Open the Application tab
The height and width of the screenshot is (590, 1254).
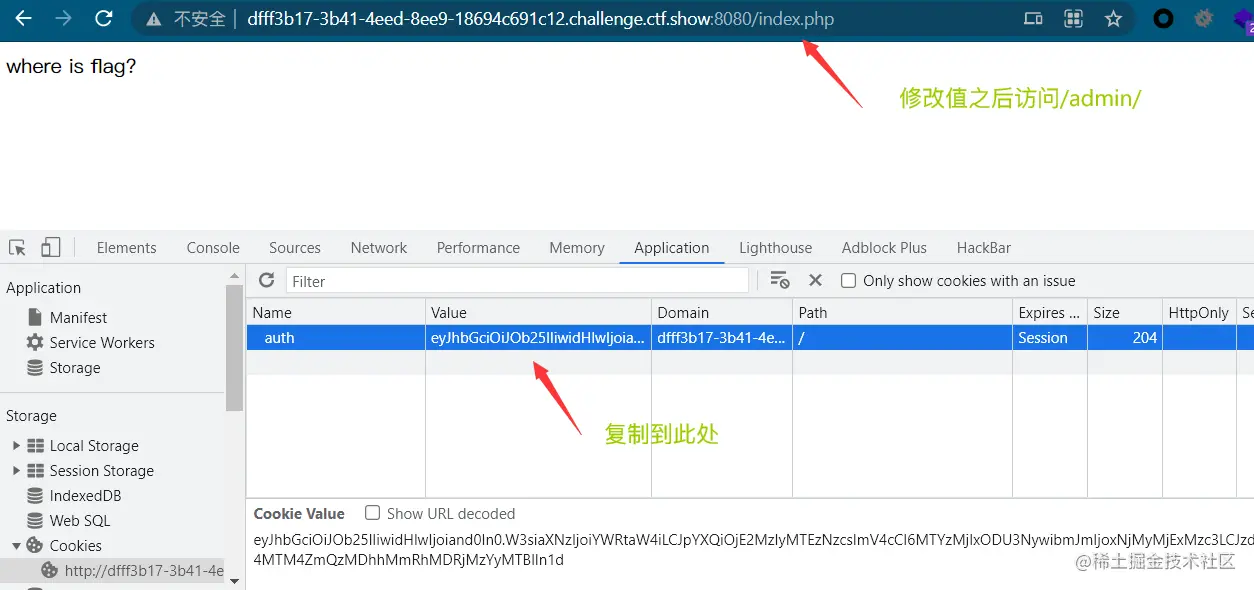(672, 248)
